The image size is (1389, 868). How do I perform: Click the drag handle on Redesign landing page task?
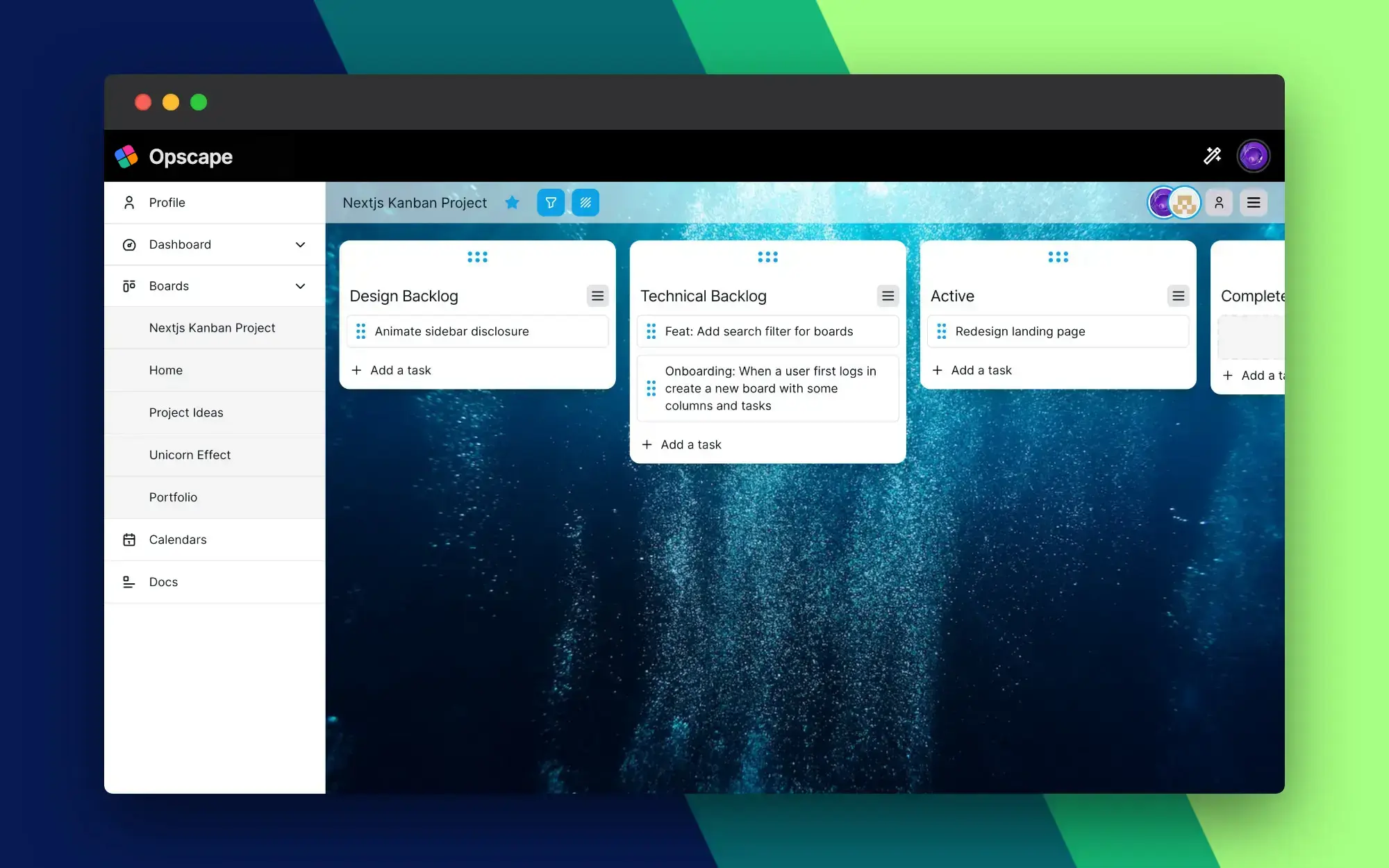(x=941, y=331)
